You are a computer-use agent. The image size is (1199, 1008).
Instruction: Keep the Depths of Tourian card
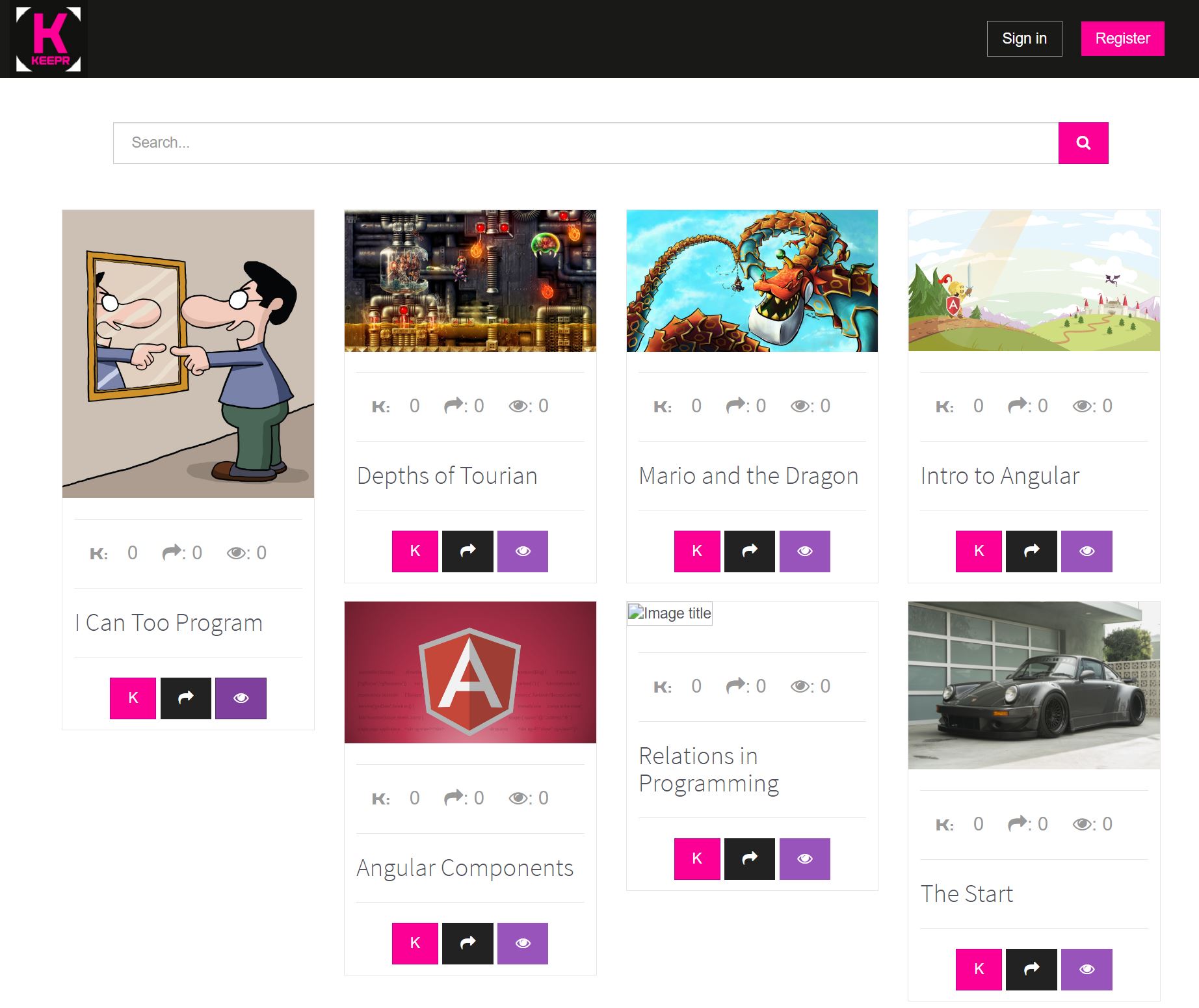point(415,551)
